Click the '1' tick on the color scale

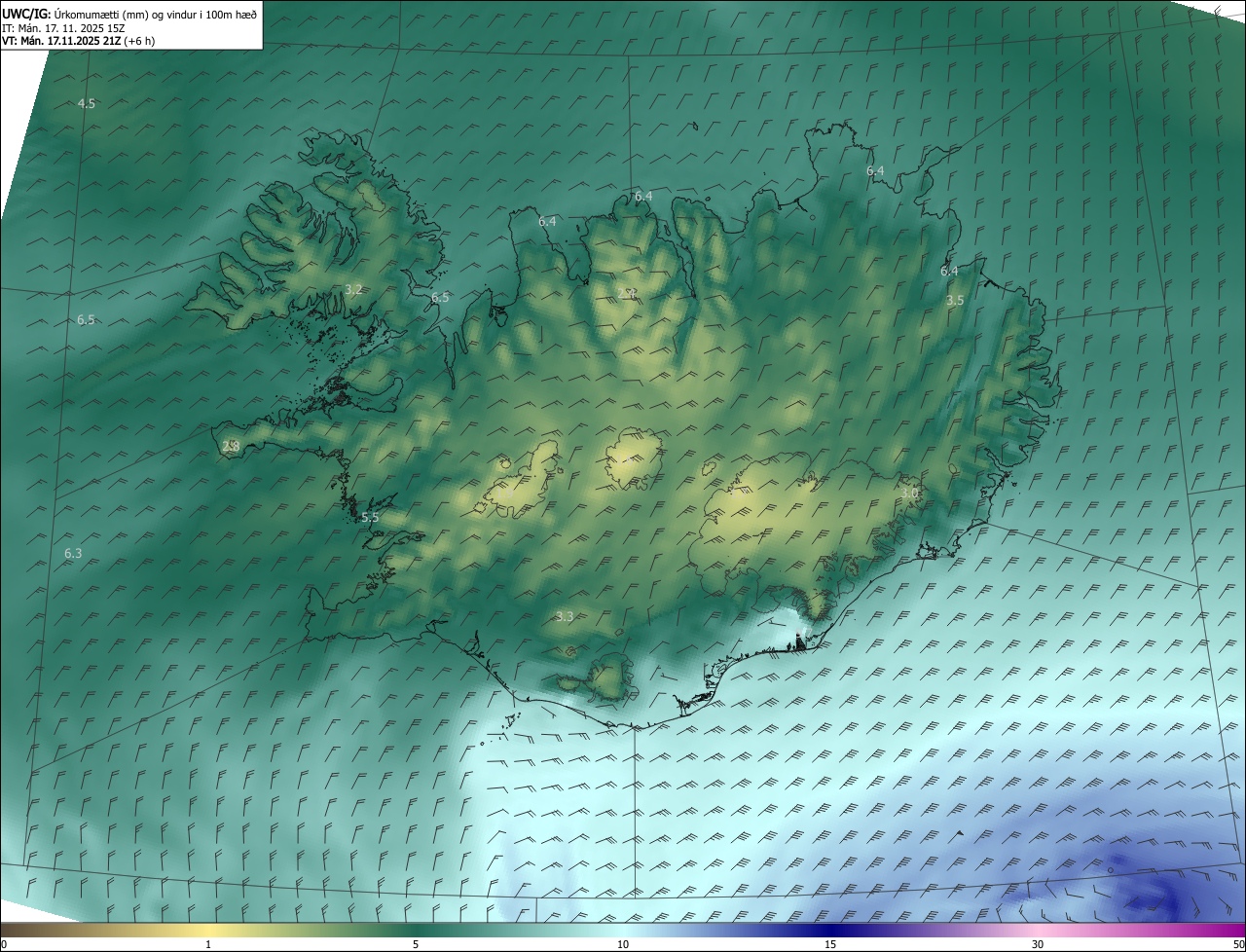point(208,944)
